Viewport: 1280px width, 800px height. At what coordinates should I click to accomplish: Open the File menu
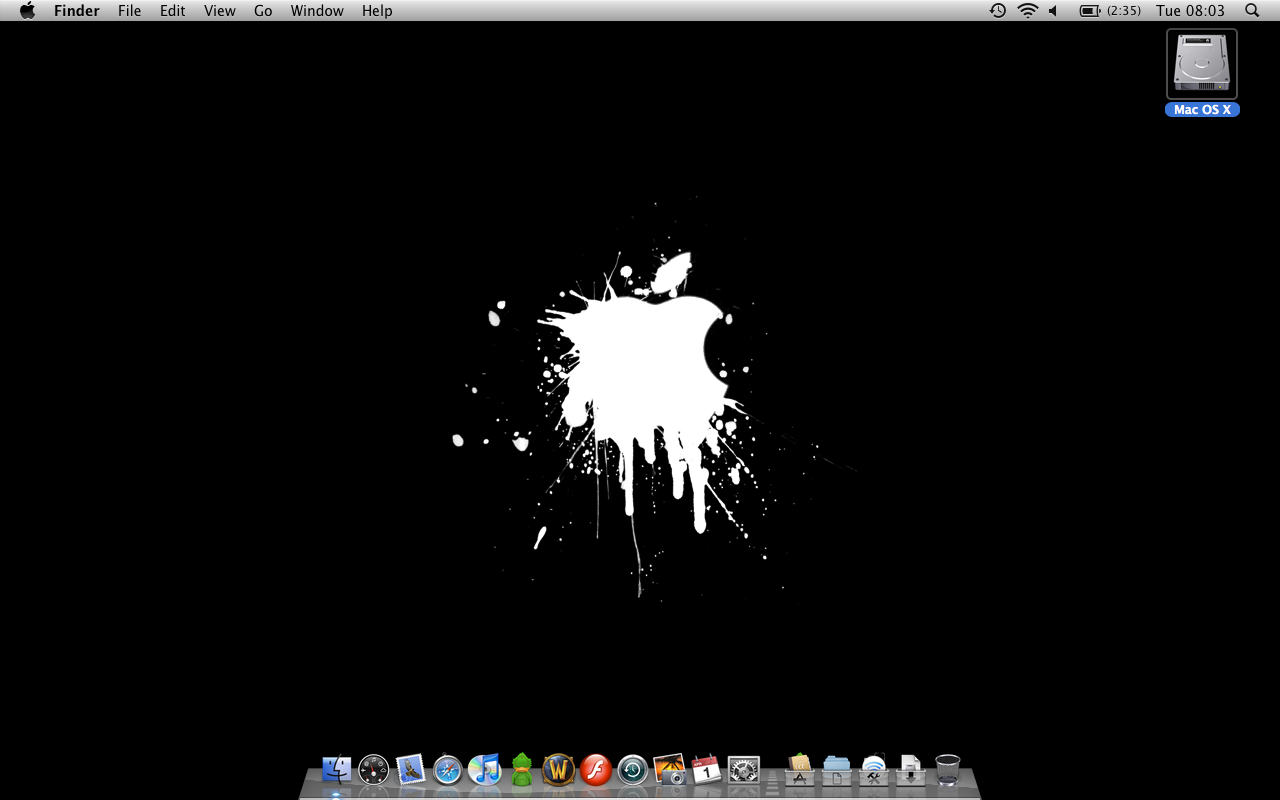pyautogui.click(x=130, y=11)
